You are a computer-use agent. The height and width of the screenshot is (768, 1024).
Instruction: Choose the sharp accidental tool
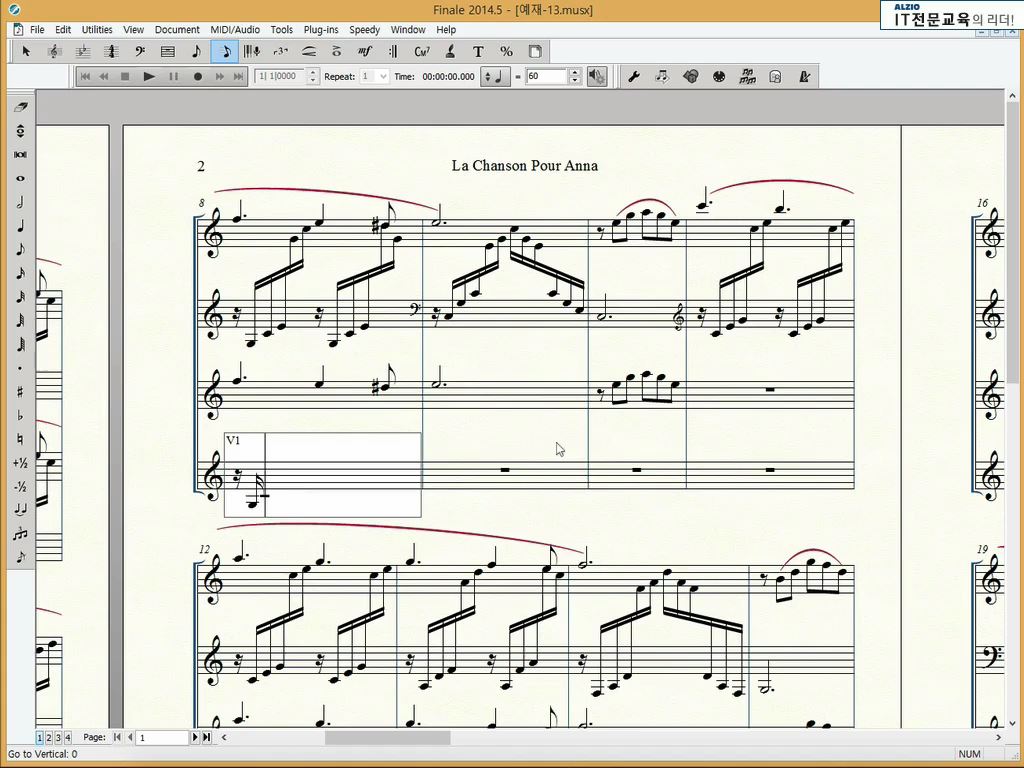point(20,392)
